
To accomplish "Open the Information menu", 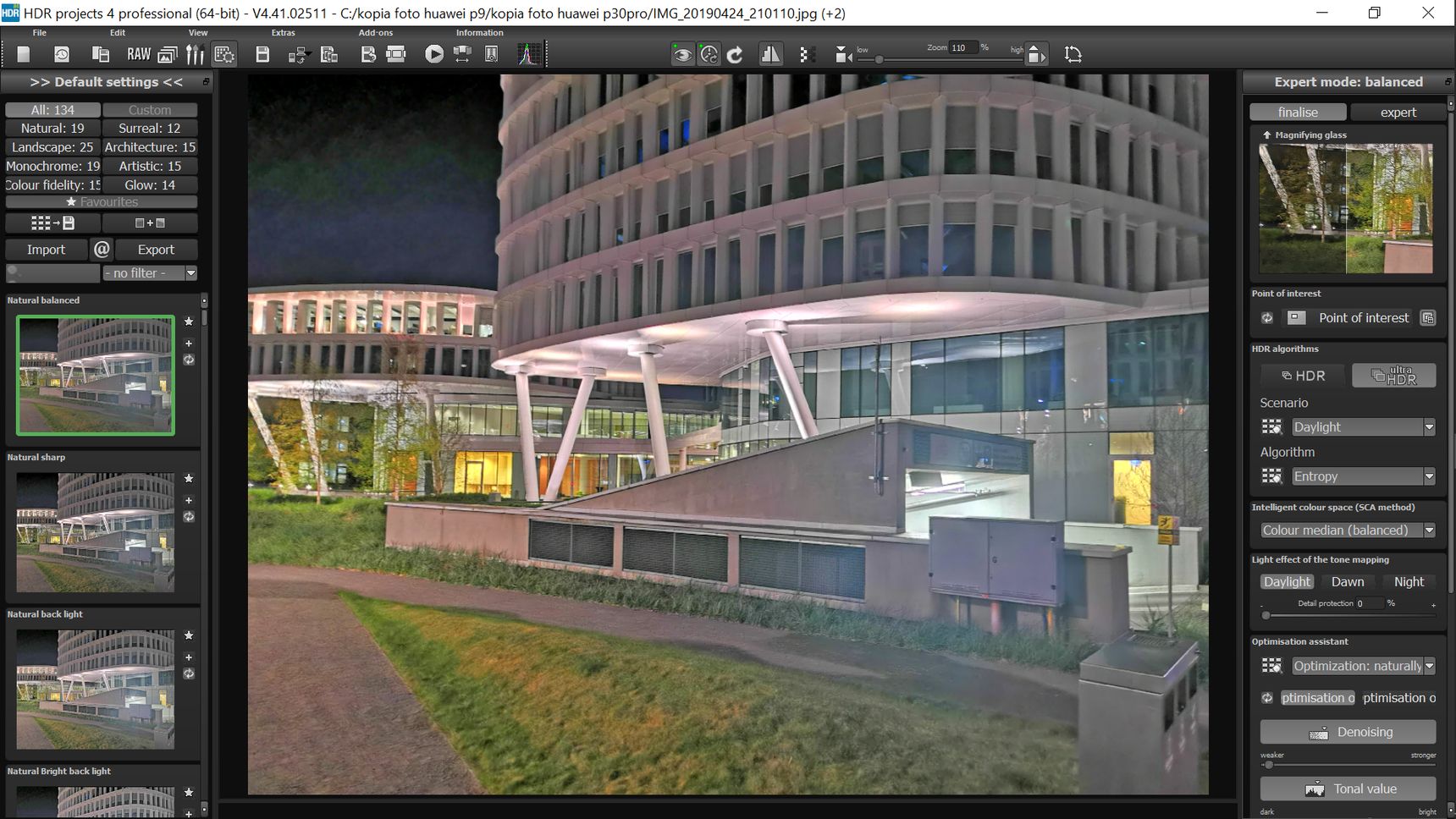I will (x=480, y=33).
